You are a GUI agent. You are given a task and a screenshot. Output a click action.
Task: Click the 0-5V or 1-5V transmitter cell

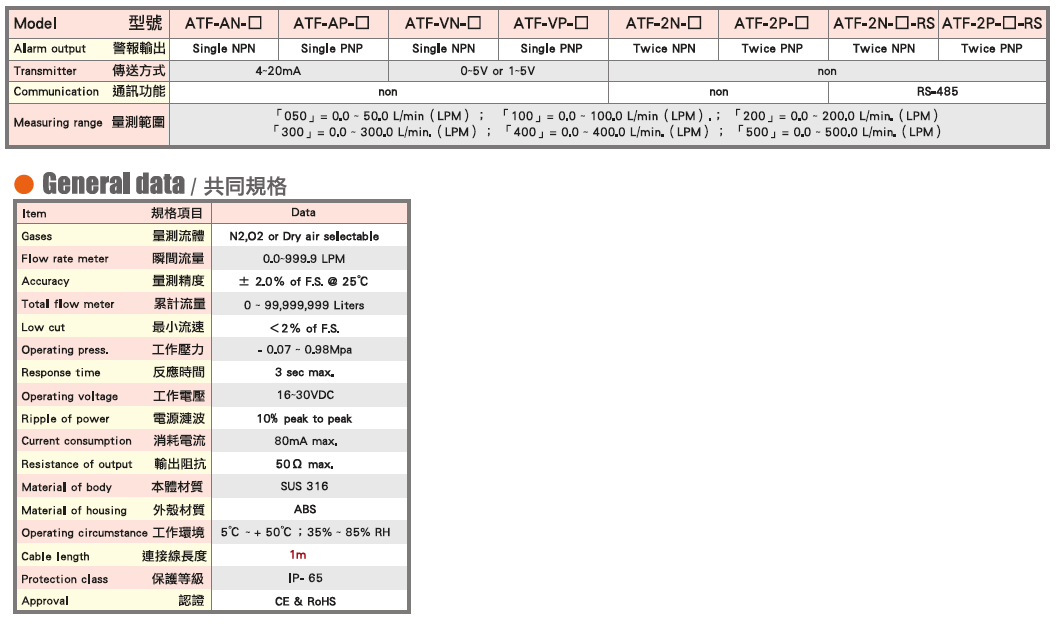(497, 71)
